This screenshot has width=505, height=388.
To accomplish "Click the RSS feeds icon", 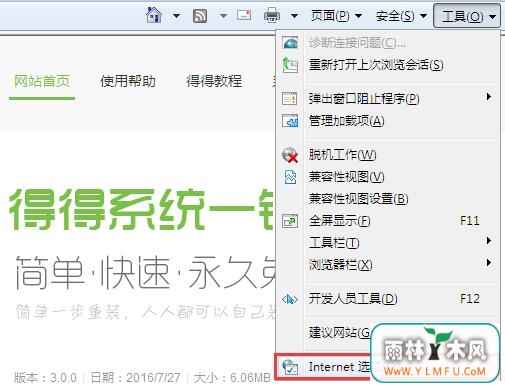I will [x=200, y=16].
